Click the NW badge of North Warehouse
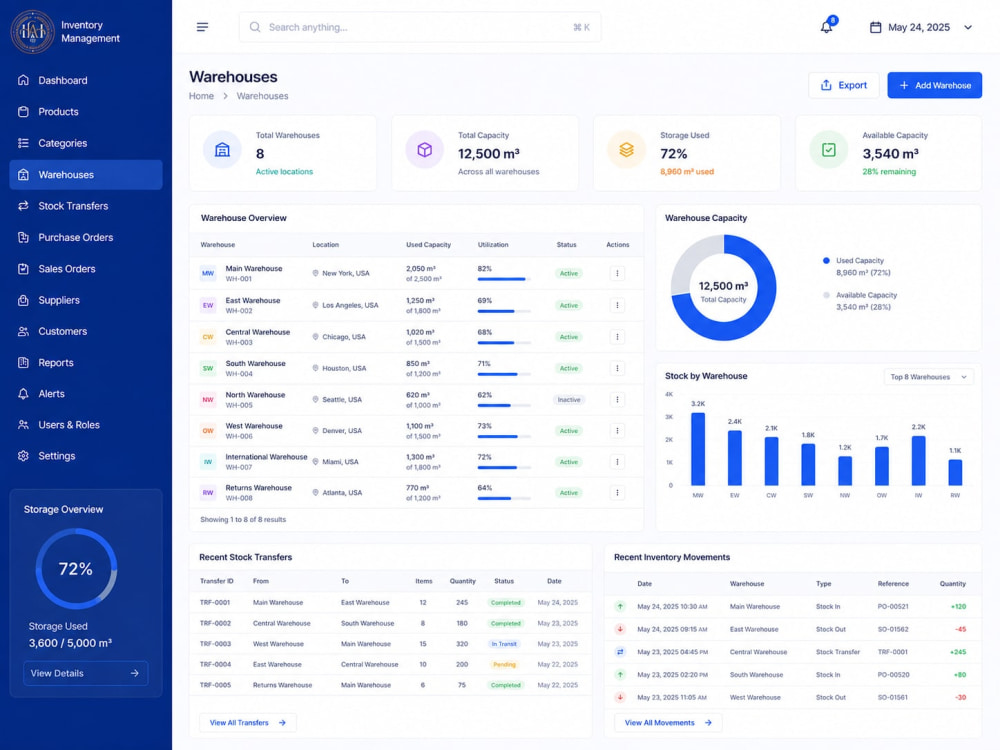This screenshot has height=750, width=1000. tap(208, 400)
